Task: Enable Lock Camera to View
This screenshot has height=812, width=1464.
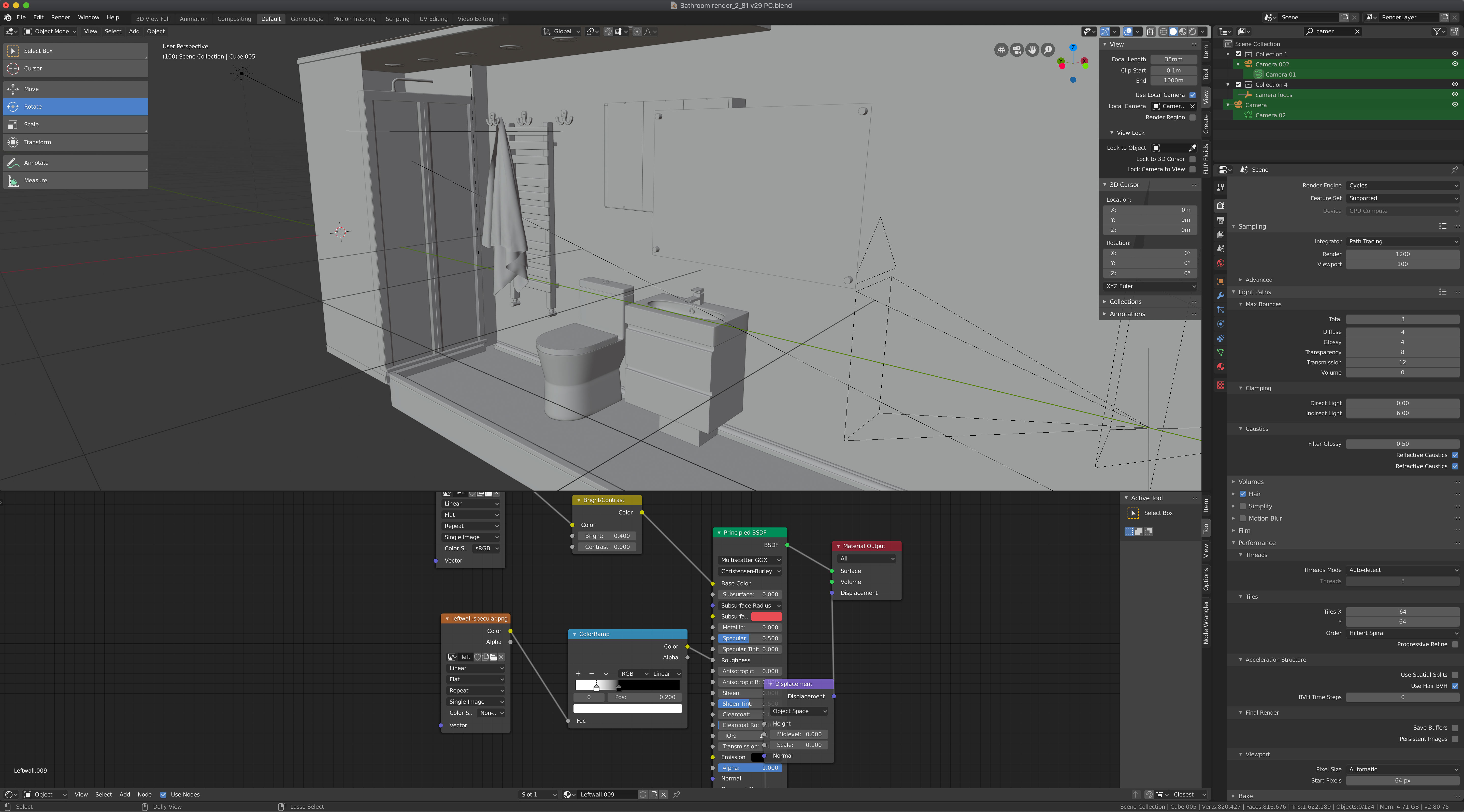Action: (x=1192, y=169)
